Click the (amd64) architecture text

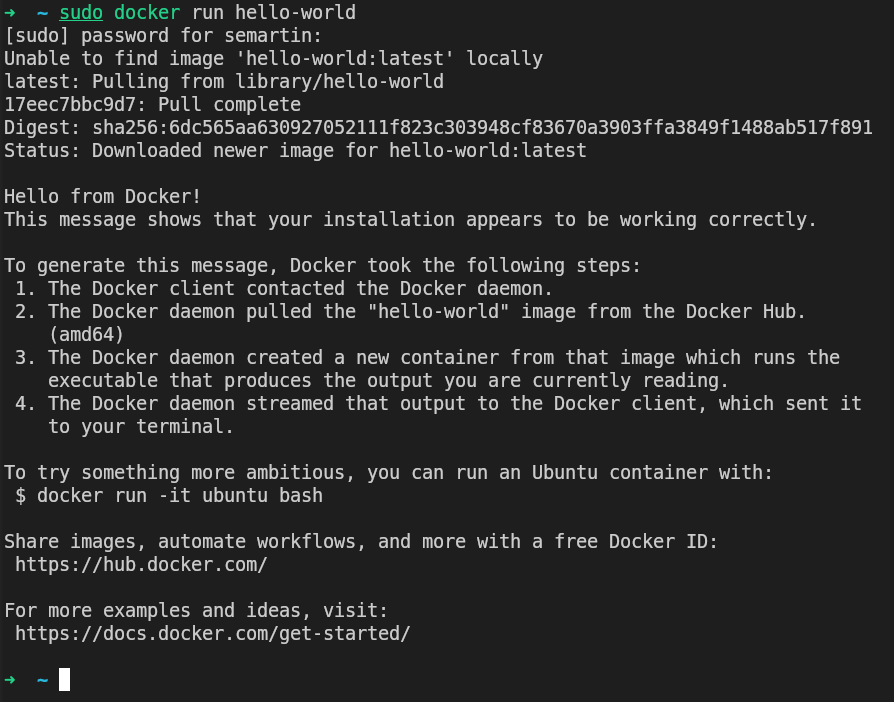pos(86,334)
